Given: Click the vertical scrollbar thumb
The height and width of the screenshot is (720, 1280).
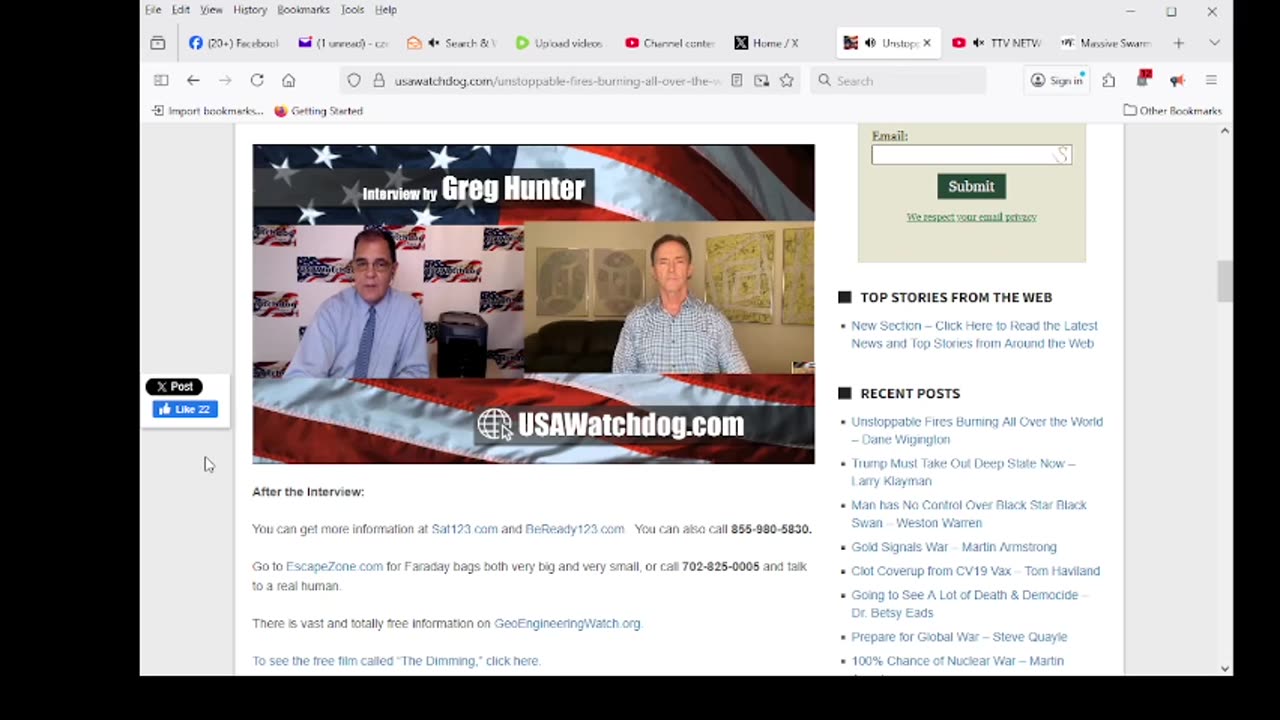Looking at the screenshot, I should coord(1225,281).
